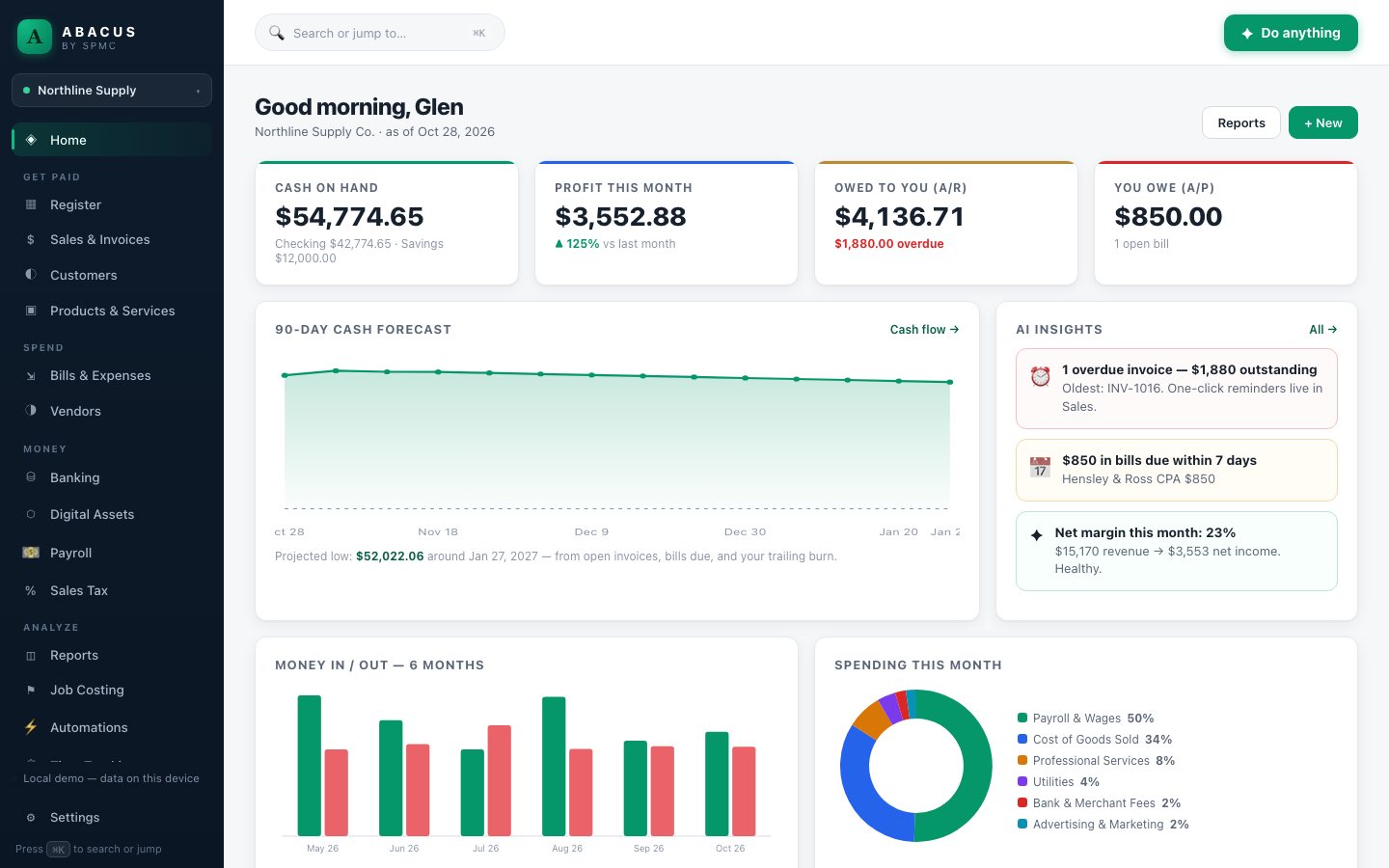Click the Do anything button

tap(1291, 33)
